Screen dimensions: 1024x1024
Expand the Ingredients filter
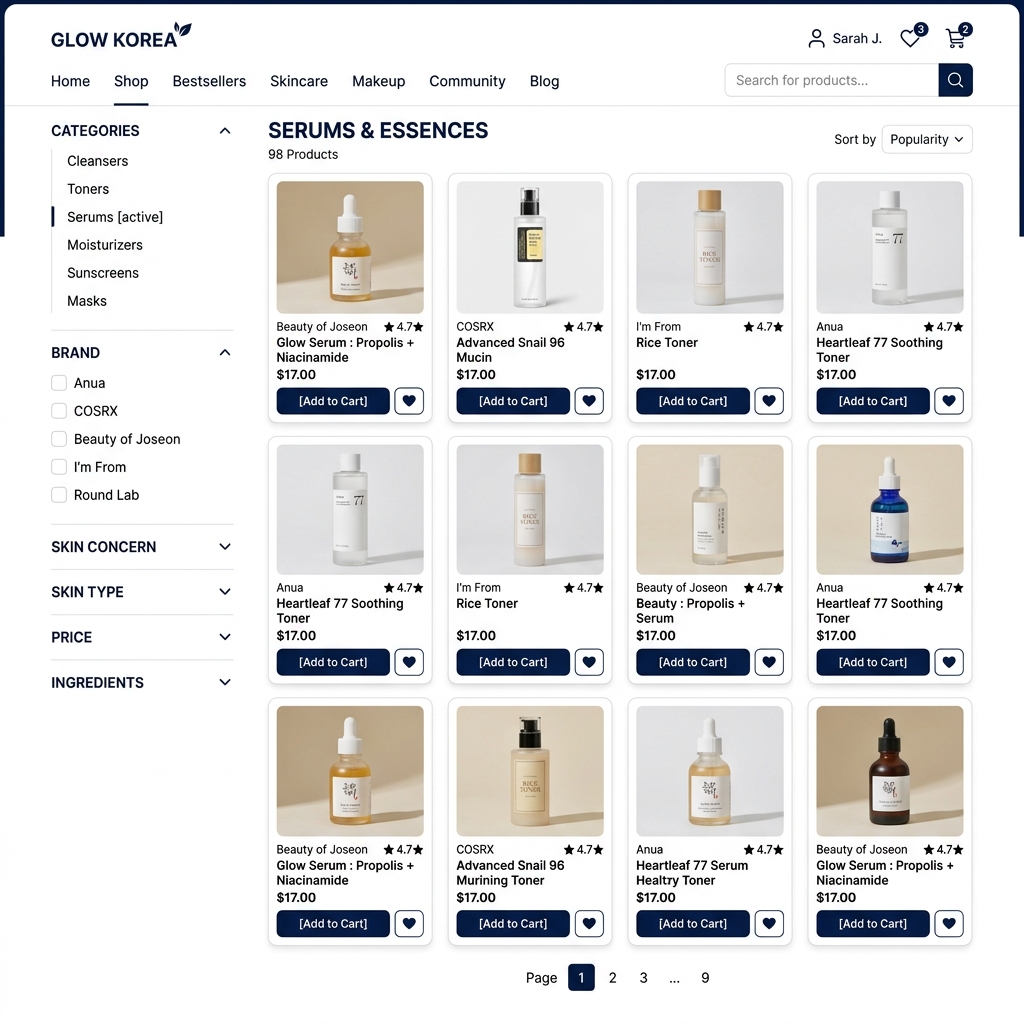225,682
